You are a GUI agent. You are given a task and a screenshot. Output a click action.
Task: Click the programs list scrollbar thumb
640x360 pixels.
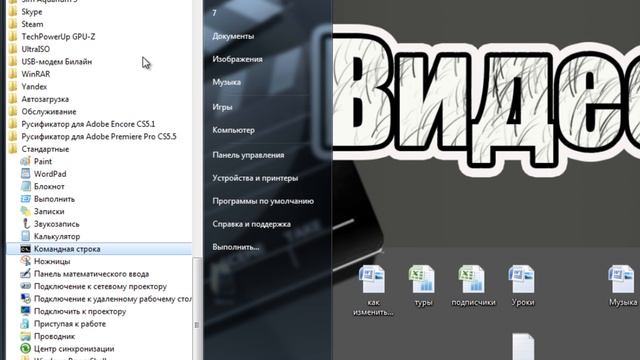point(196,309)
